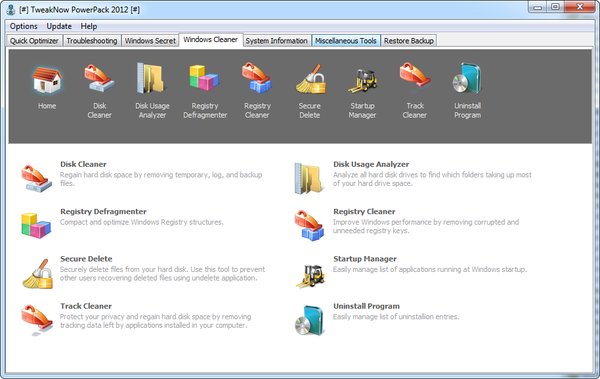The height and width of the screenshot is (379, 600).
Task: Open the Restore Backup tab
Action: click(409, 41)
